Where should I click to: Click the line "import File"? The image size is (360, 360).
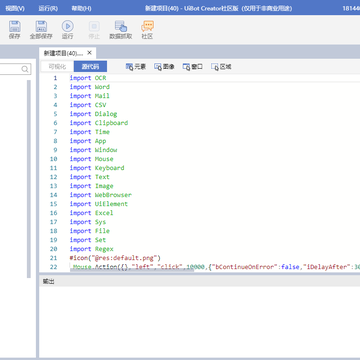[x=90, y=231]
